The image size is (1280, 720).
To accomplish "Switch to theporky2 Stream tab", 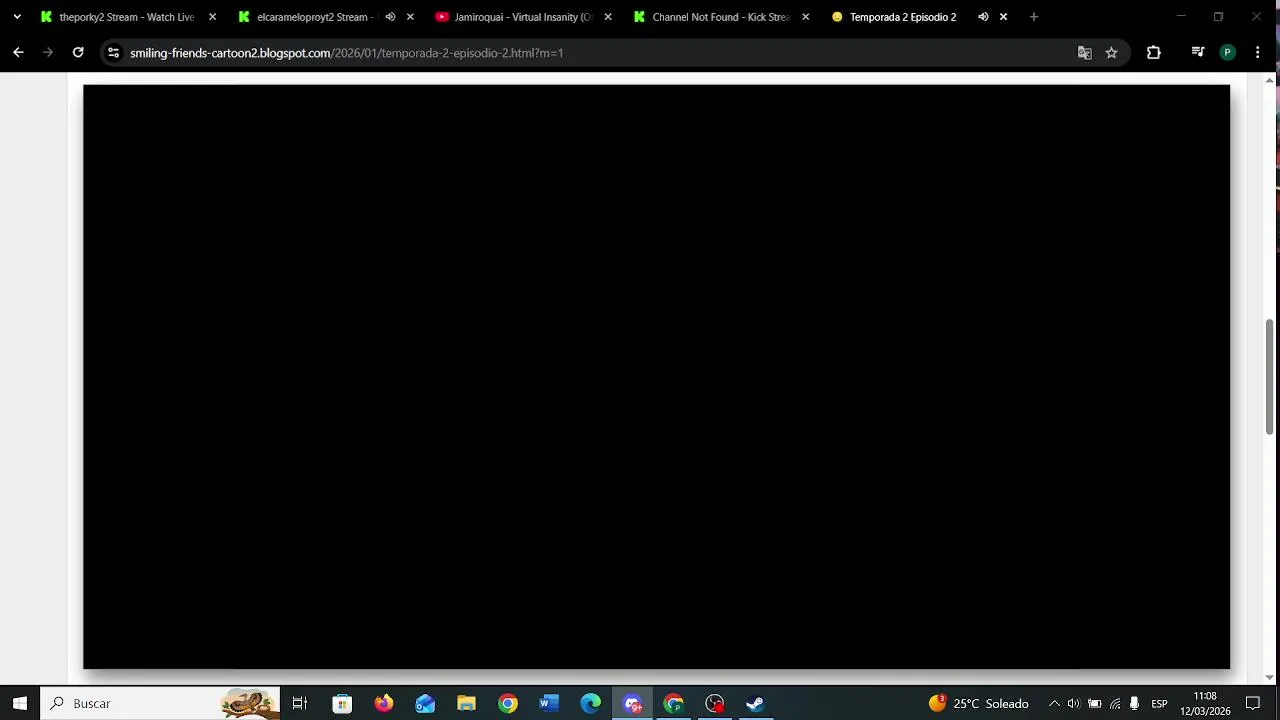I will [x=127, y=17].
